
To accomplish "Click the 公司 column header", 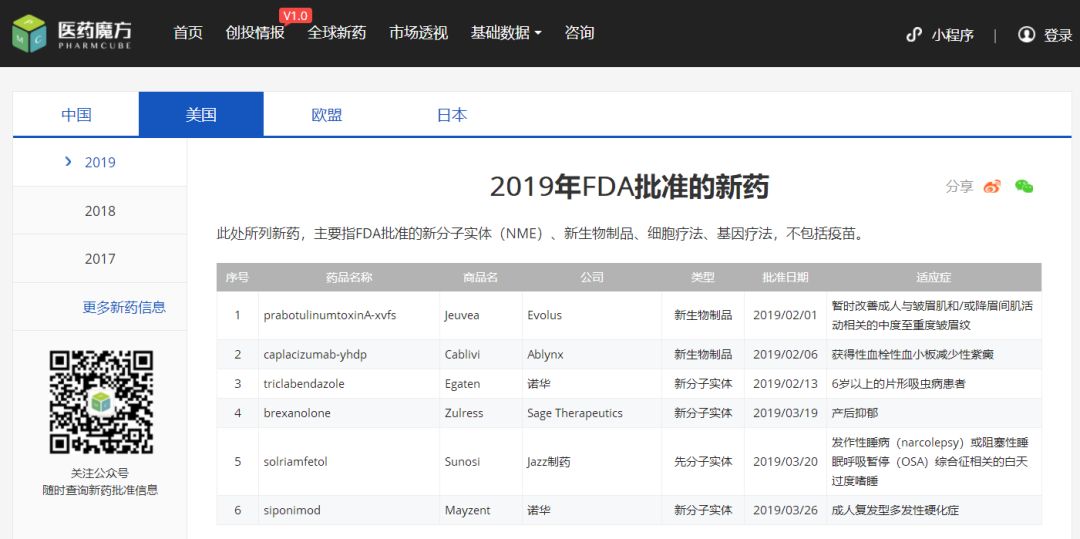I will click(x=592, y=277).
